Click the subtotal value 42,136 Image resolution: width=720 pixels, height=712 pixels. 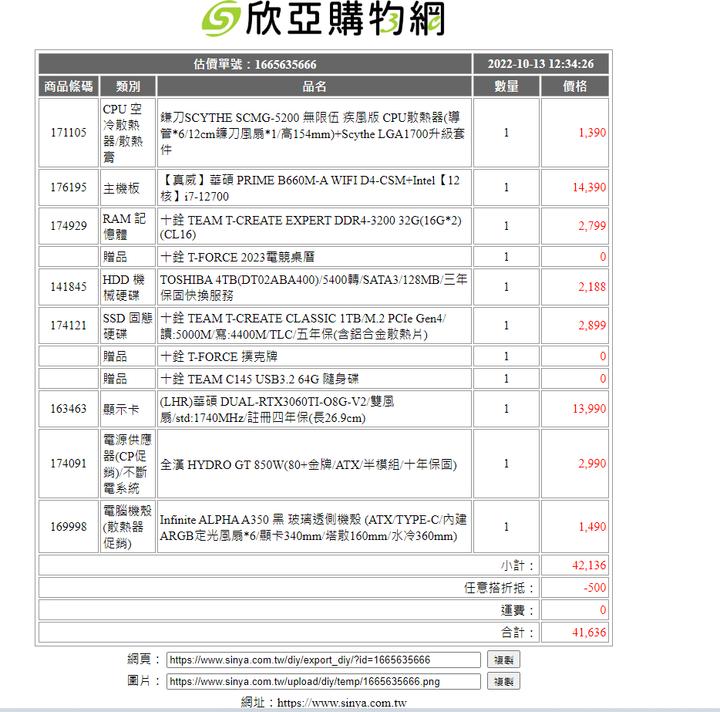click(x=589, y=565)
